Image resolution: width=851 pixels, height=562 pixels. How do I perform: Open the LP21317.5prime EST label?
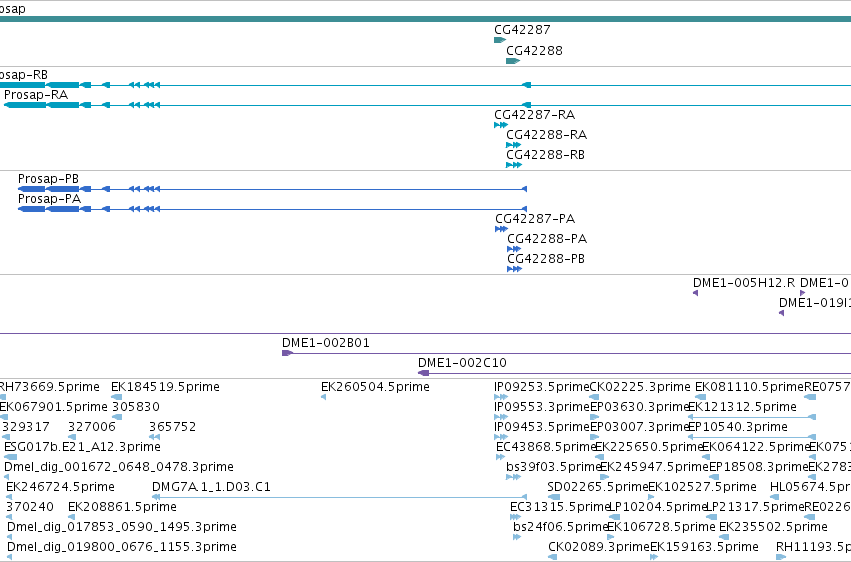[755, 507]
